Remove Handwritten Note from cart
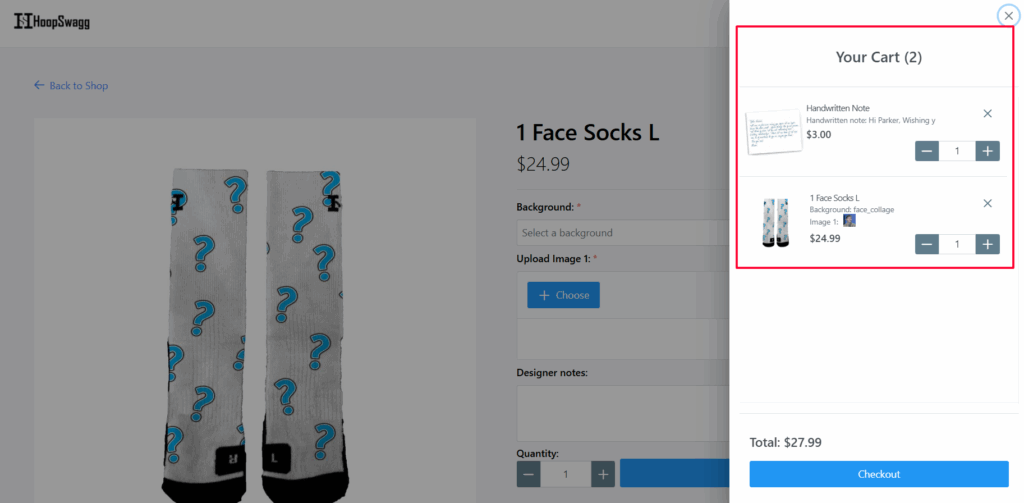Viewport: 1024px width, 503px height. tap(987, 114)
